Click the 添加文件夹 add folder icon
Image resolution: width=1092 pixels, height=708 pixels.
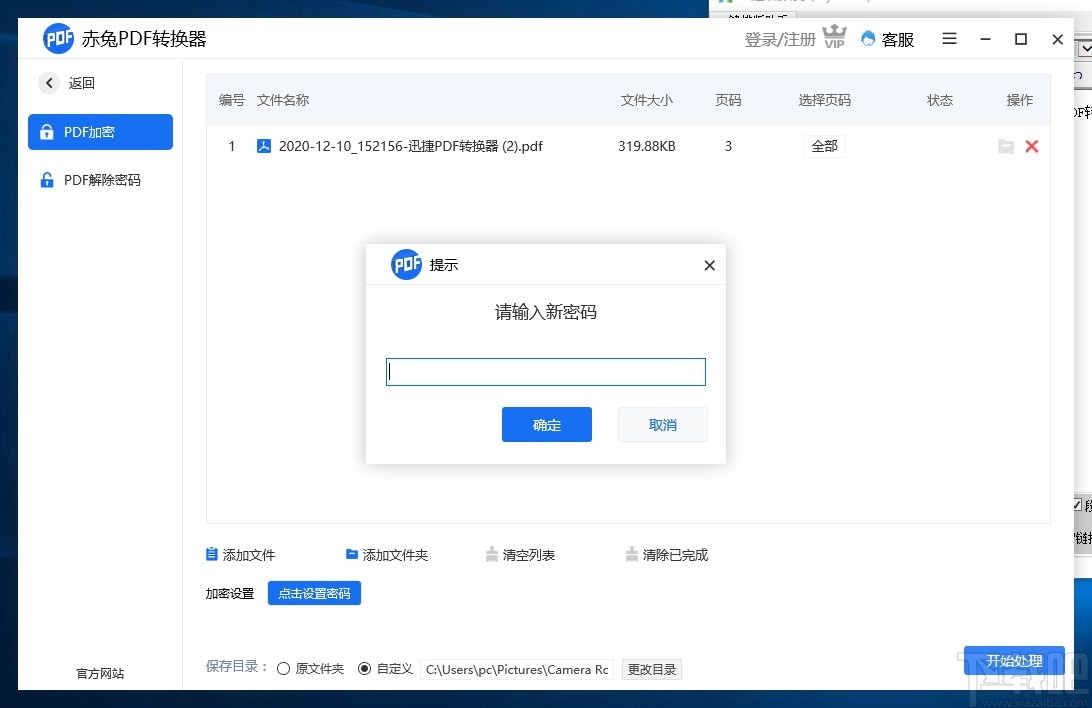coord(351,554)
